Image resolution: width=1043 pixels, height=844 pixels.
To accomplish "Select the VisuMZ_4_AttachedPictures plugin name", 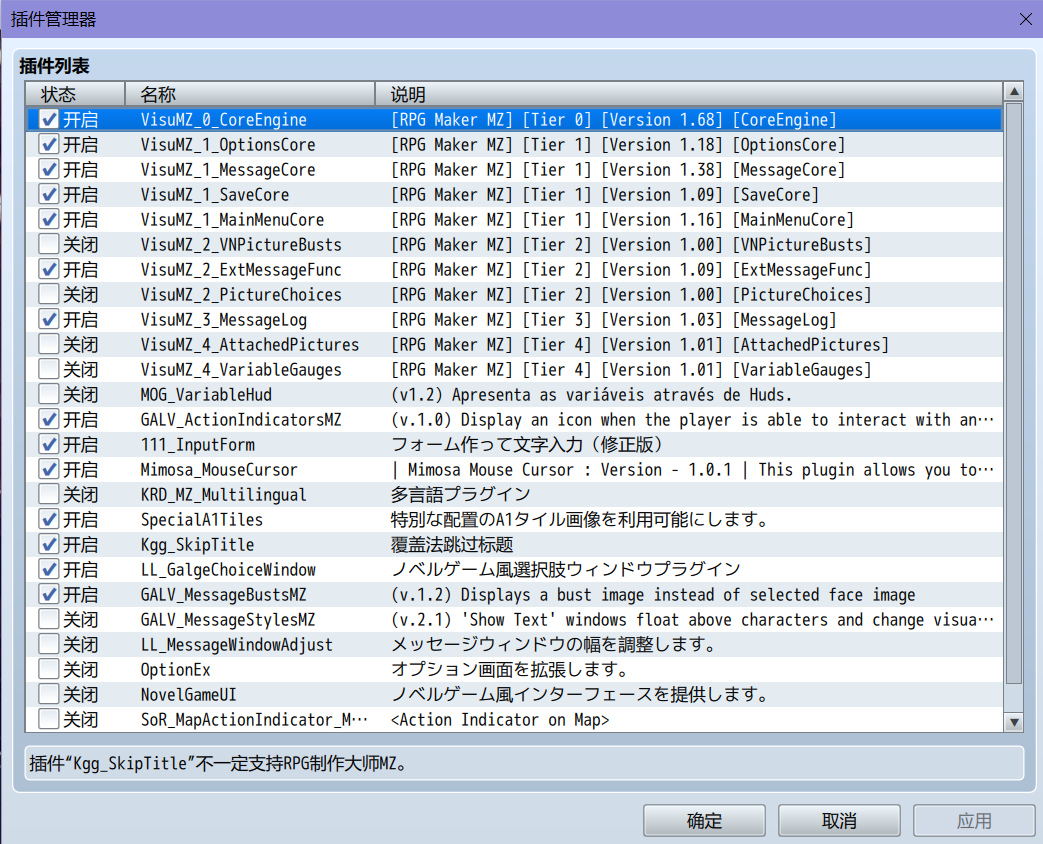I will pyautogui.click(x=249, y=345).
